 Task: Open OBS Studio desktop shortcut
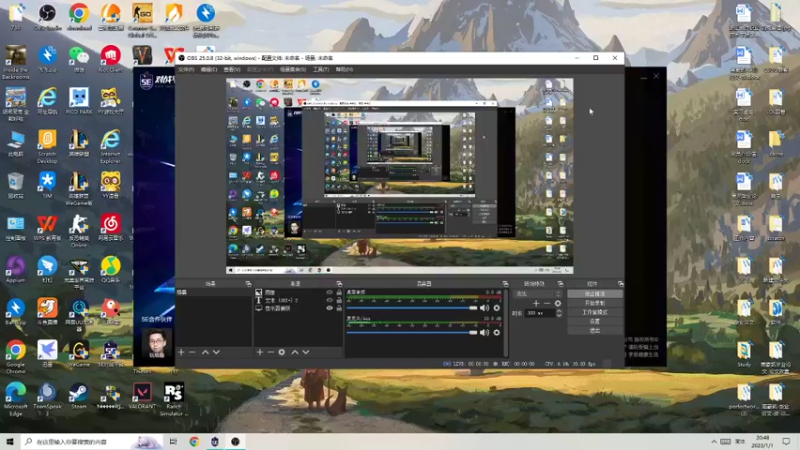(x=47, y=16)
